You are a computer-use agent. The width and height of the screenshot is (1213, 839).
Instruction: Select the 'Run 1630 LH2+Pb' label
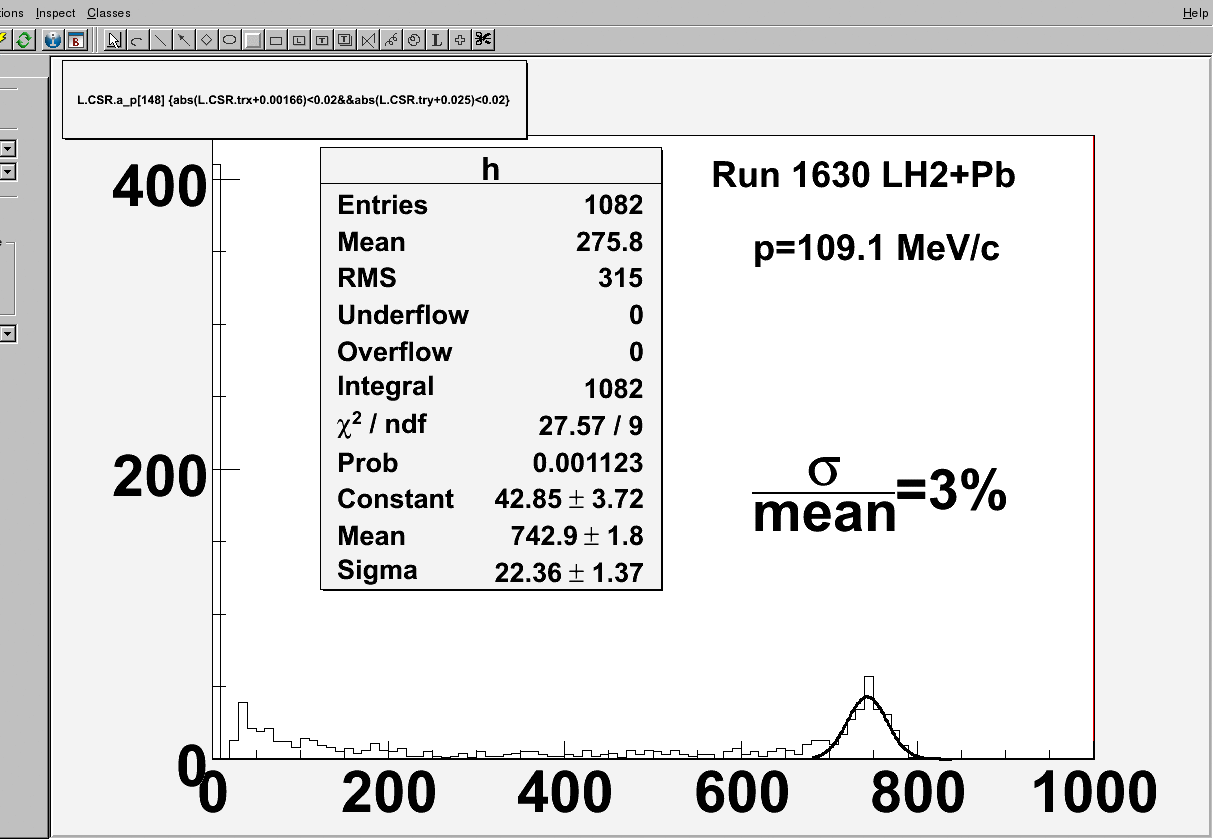point(863,176)
